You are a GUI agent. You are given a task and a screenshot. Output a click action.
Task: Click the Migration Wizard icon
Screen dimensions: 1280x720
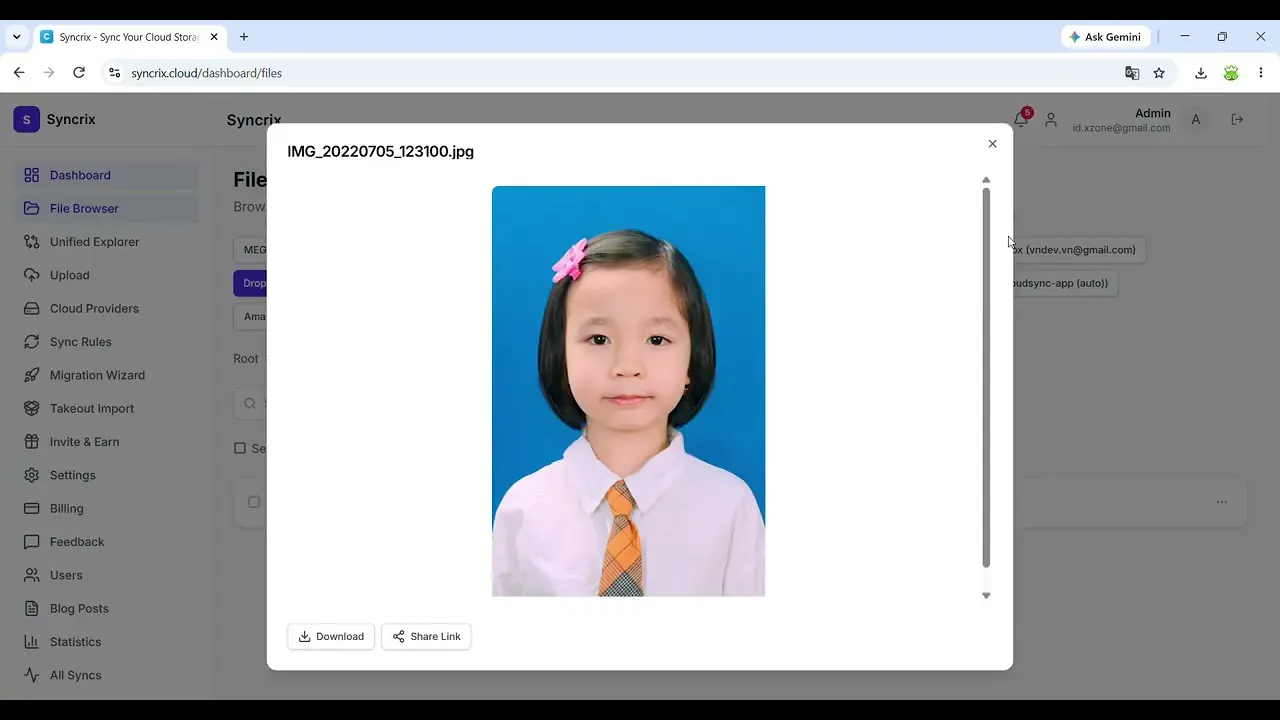tap(31, 375)
